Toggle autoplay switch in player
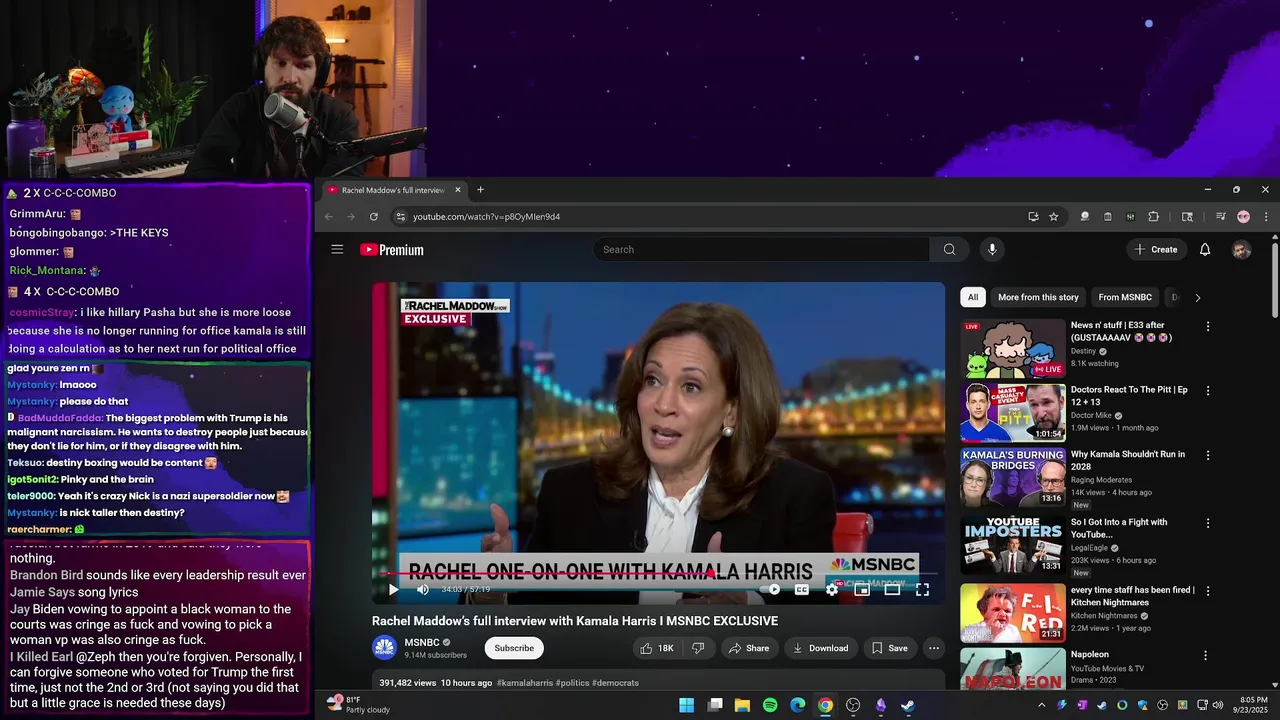This screenshot has height=720, width=1280. click(771, 590)
